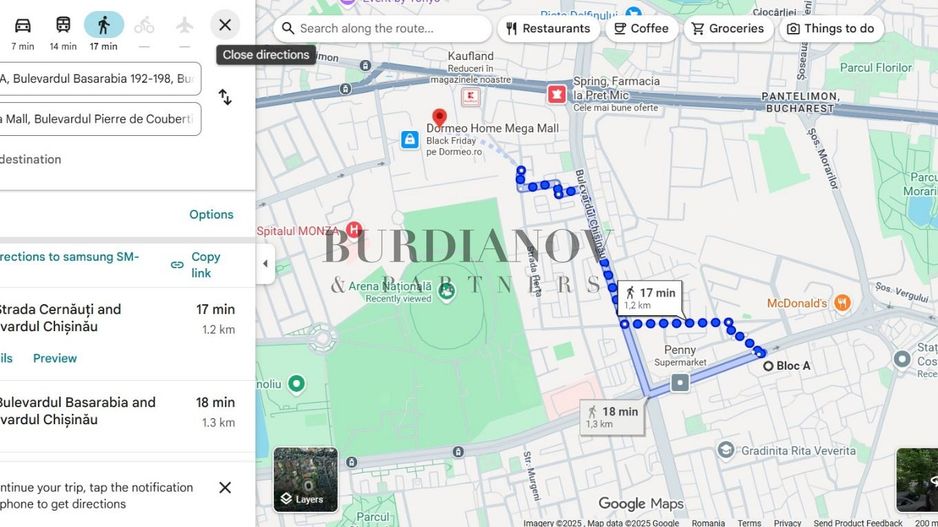Open the Layers map thumbnail

point(306,480)
